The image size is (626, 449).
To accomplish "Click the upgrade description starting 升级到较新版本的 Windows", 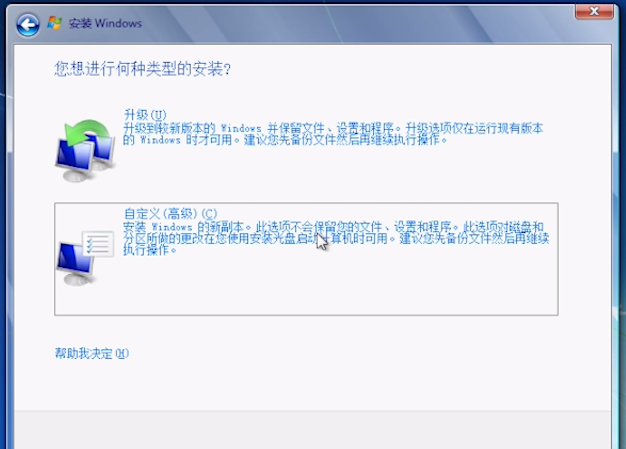I will [333, 134].
